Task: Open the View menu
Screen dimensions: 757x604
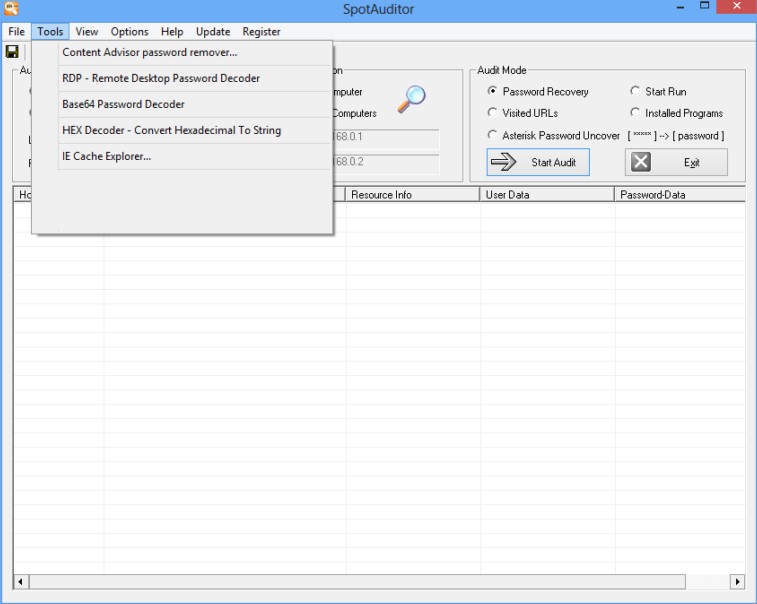Action: pos(87,32)
